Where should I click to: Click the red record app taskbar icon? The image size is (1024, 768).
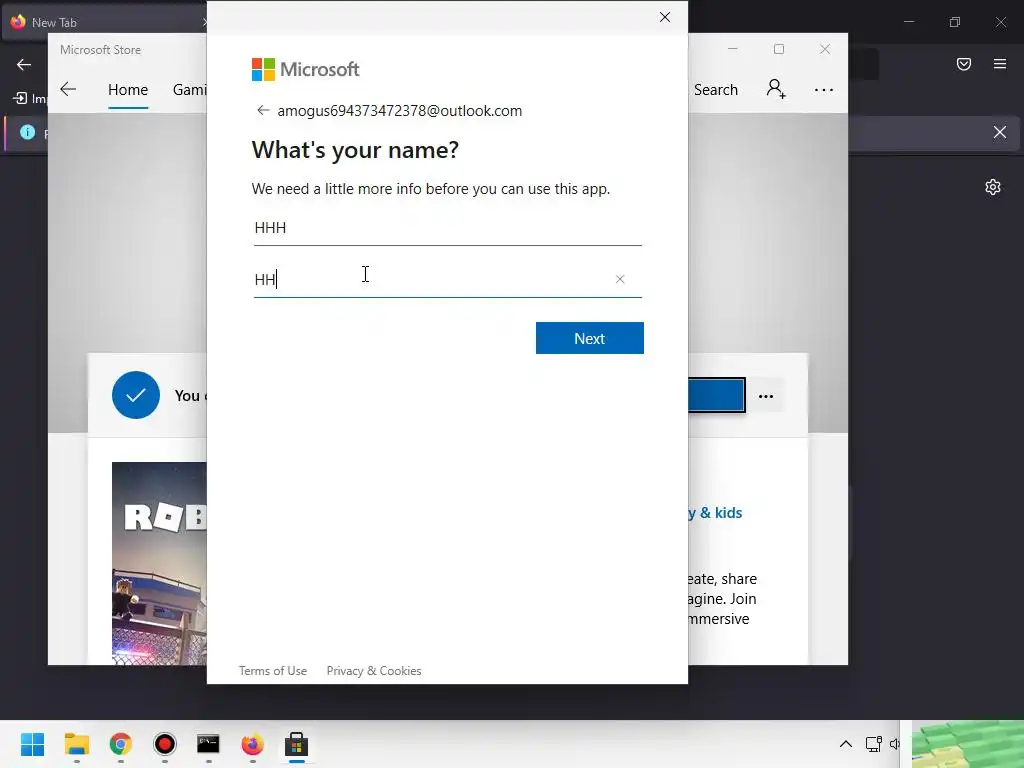click(x=165, y=744)
